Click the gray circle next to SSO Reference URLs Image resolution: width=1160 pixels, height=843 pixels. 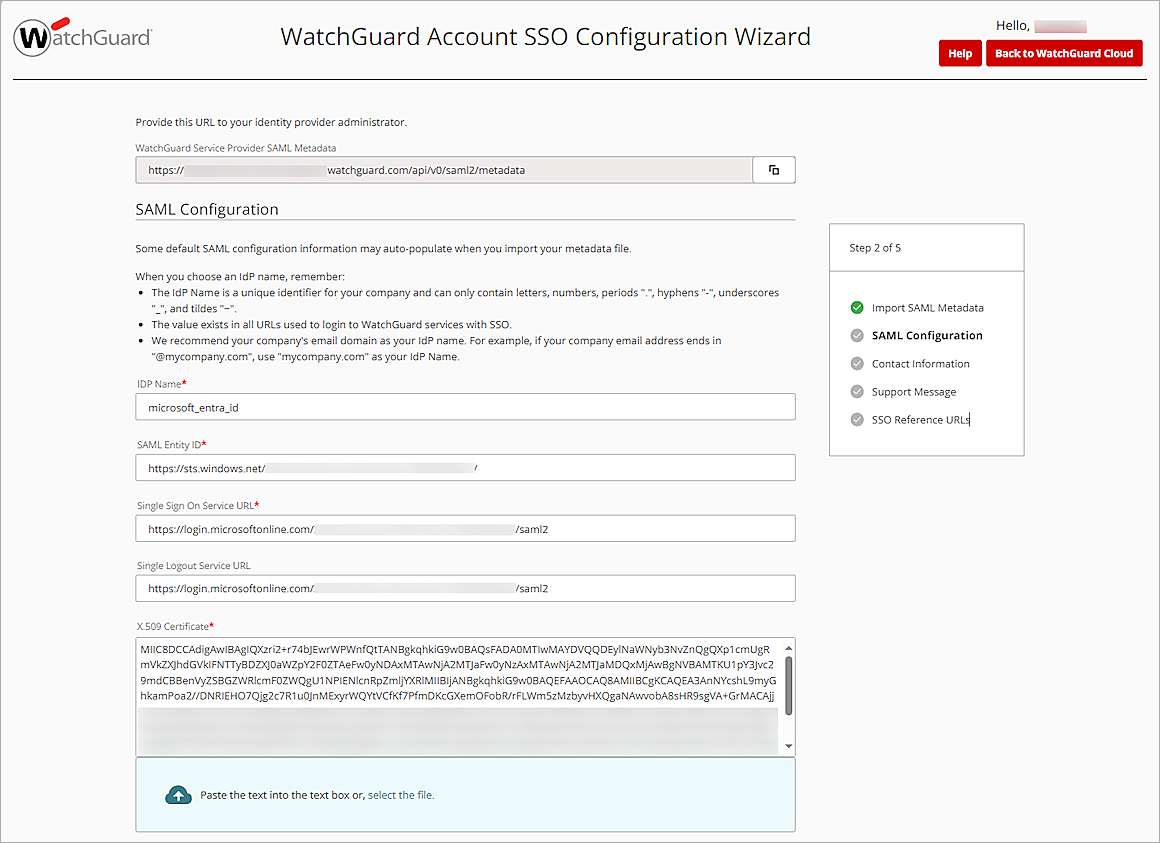856,419
